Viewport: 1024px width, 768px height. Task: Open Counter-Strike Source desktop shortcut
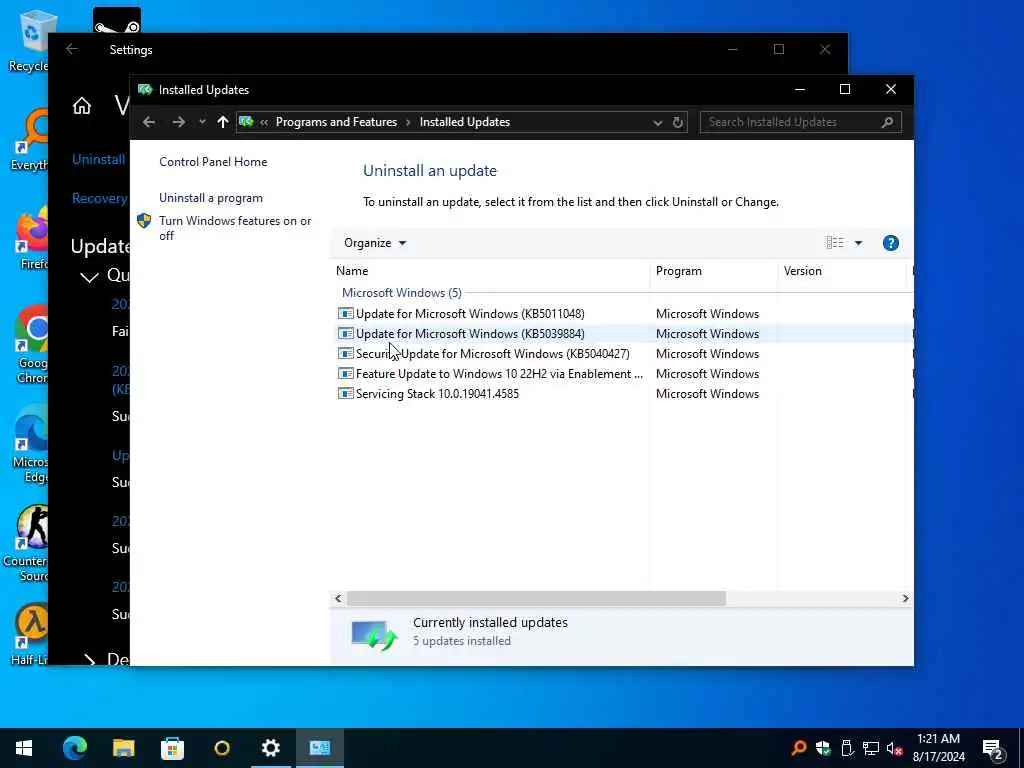pyautogui.click(x=27, y=543)
